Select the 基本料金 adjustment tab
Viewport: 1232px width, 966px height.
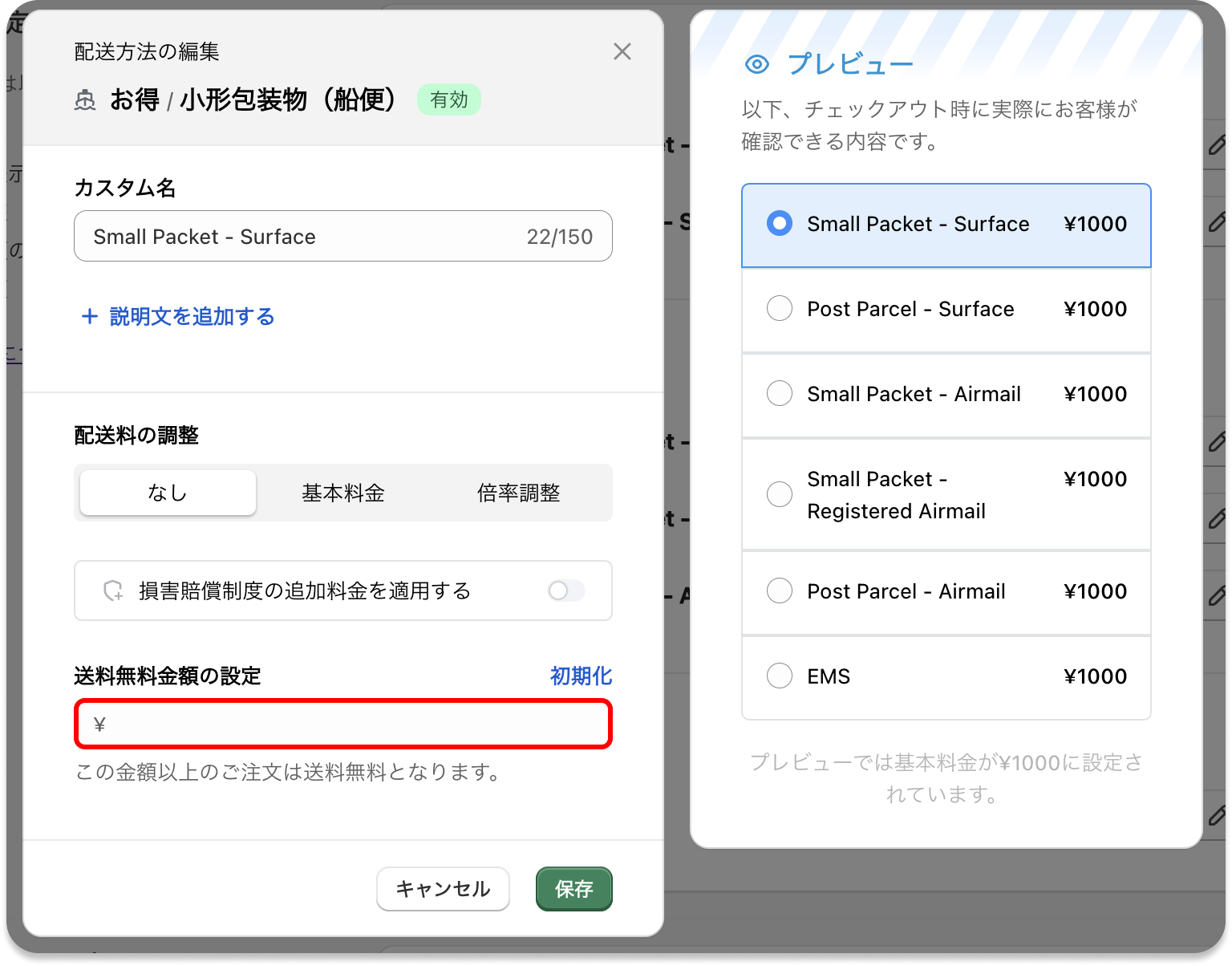click(342, 493)
